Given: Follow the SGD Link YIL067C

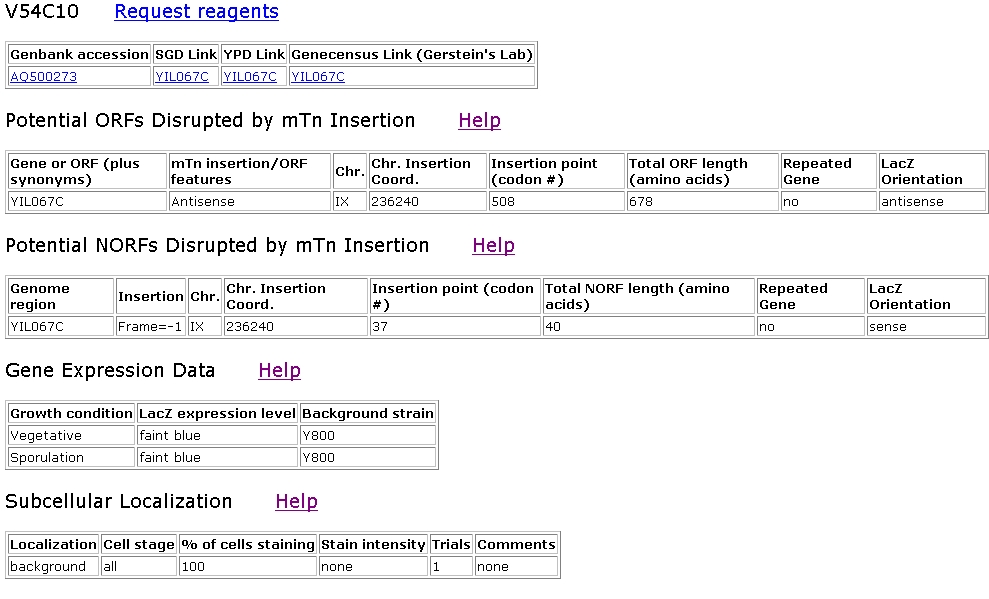Looking at the screenshot, I should pyautogui.click(x=182, y=76).
